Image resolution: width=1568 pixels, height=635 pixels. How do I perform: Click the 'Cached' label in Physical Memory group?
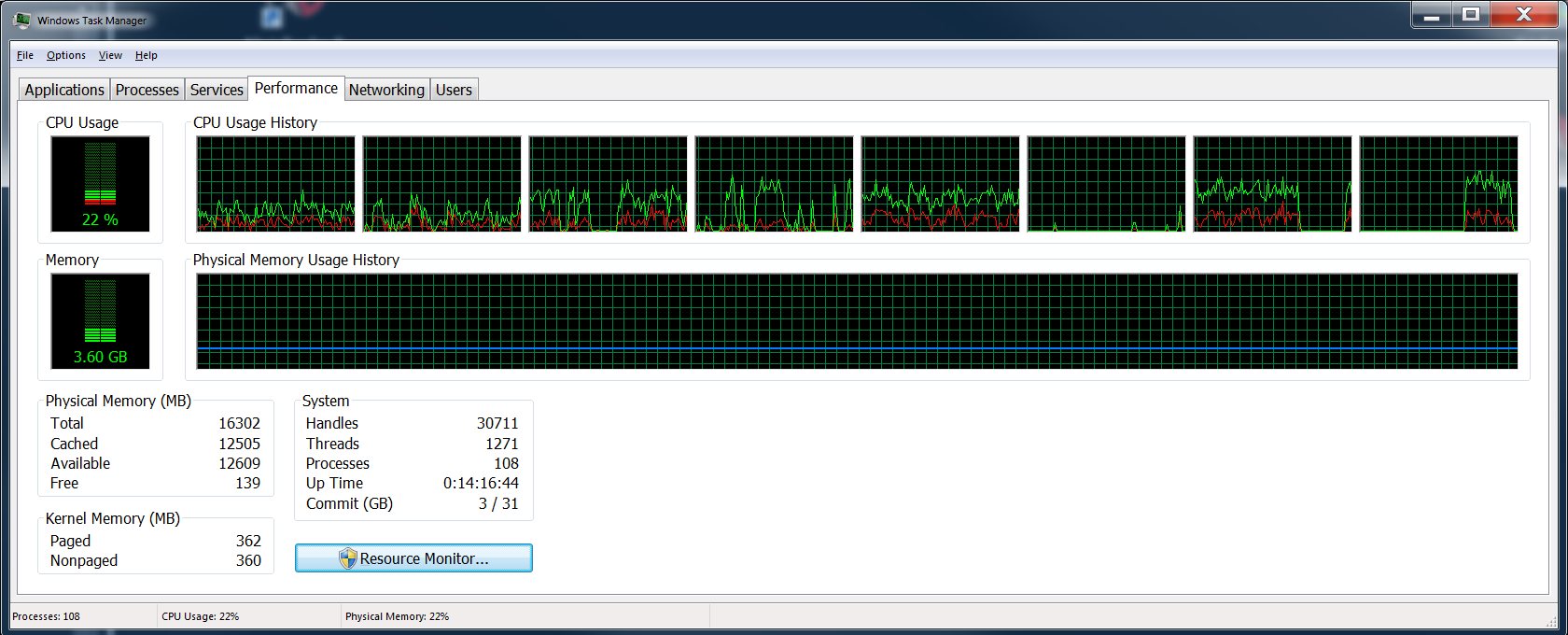click(x=75, y=444)
